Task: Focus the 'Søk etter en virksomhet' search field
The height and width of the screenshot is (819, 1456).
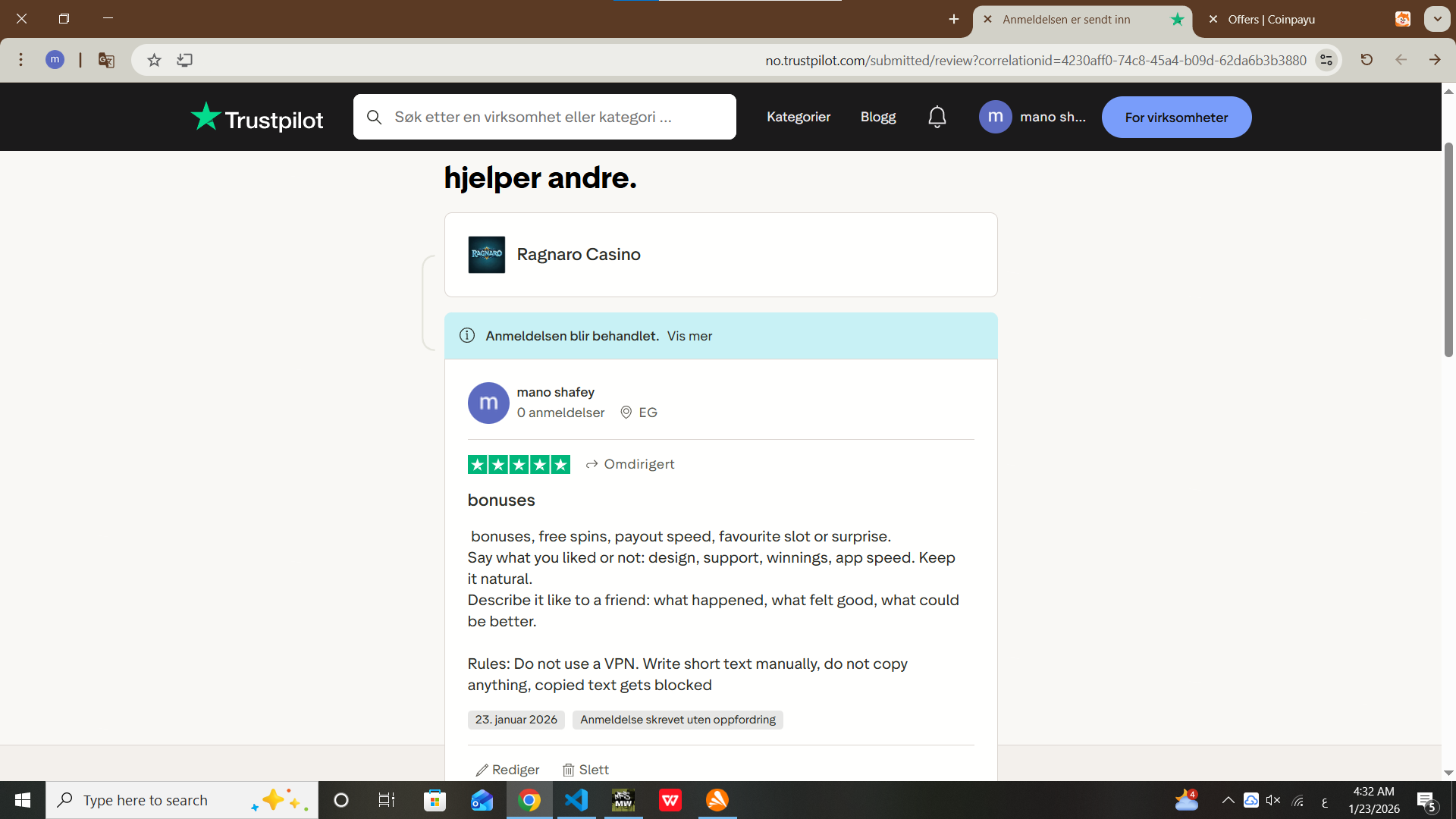Action: pos(544,117)
